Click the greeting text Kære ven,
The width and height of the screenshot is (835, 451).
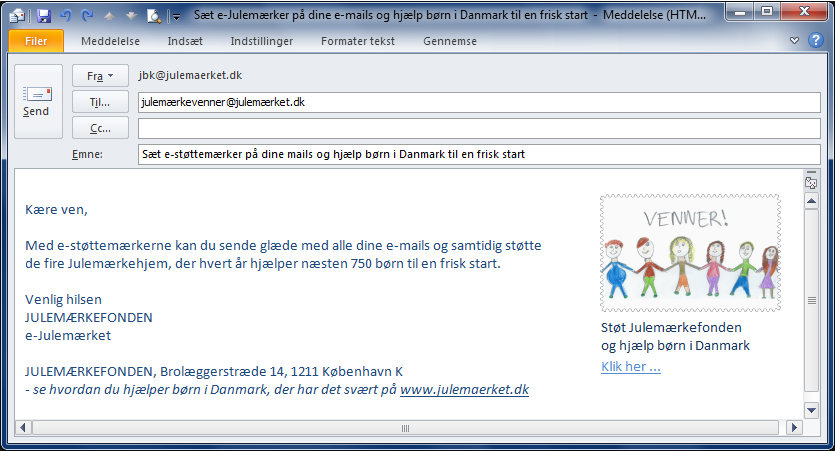click(56, 210)
